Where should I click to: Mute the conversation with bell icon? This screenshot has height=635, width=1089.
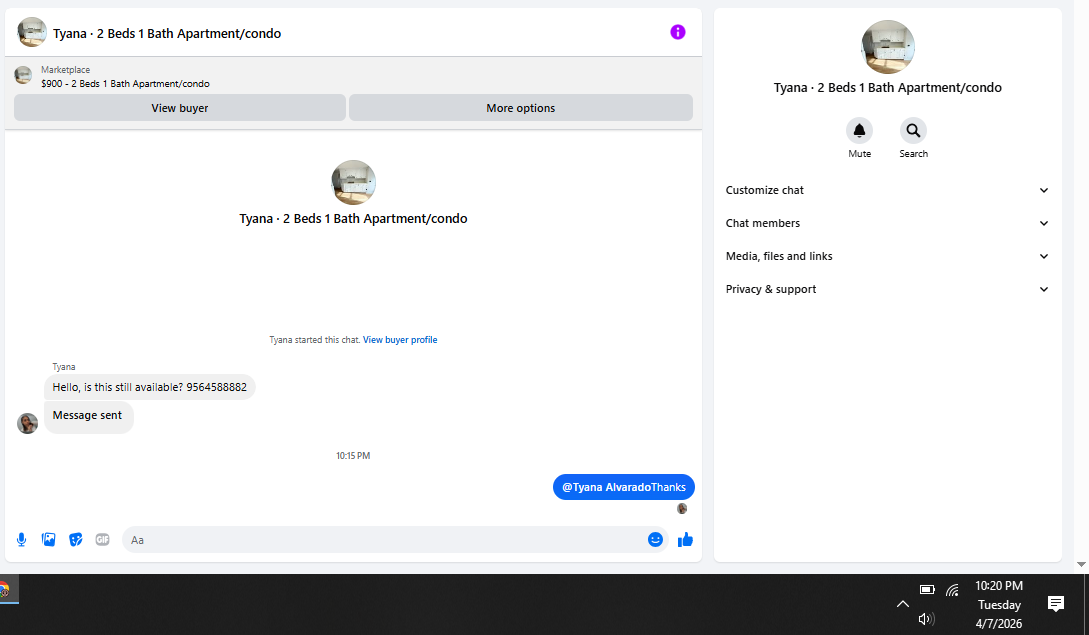859,131
